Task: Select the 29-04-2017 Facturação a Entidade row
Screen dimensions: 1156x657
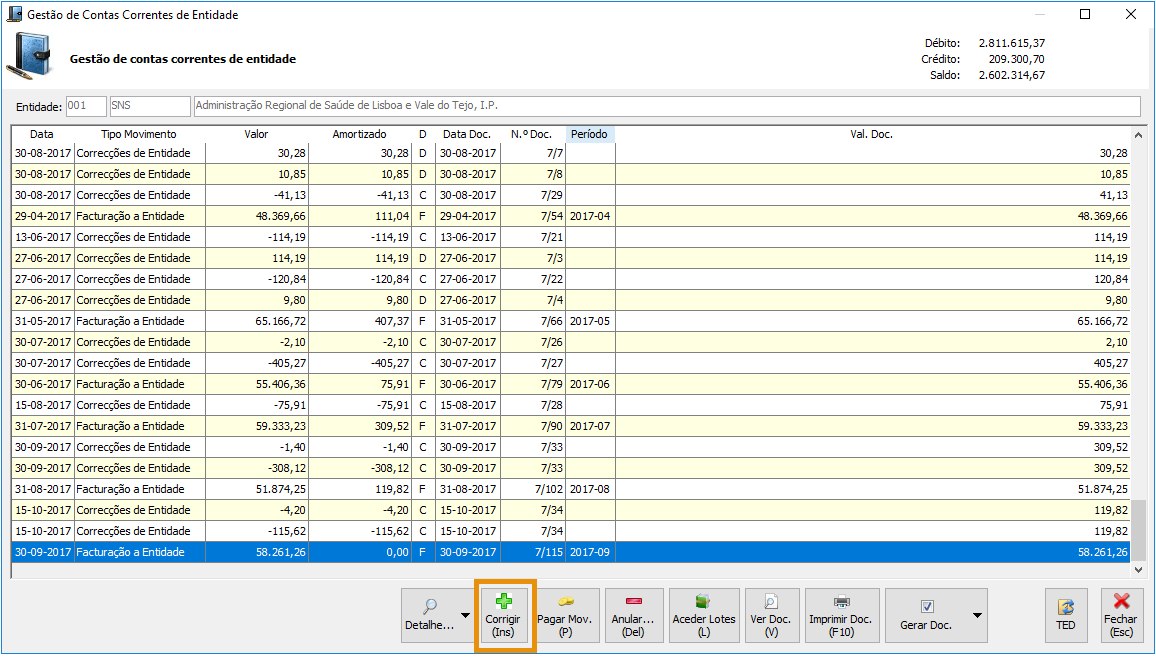Action: (x=130, y=216)
